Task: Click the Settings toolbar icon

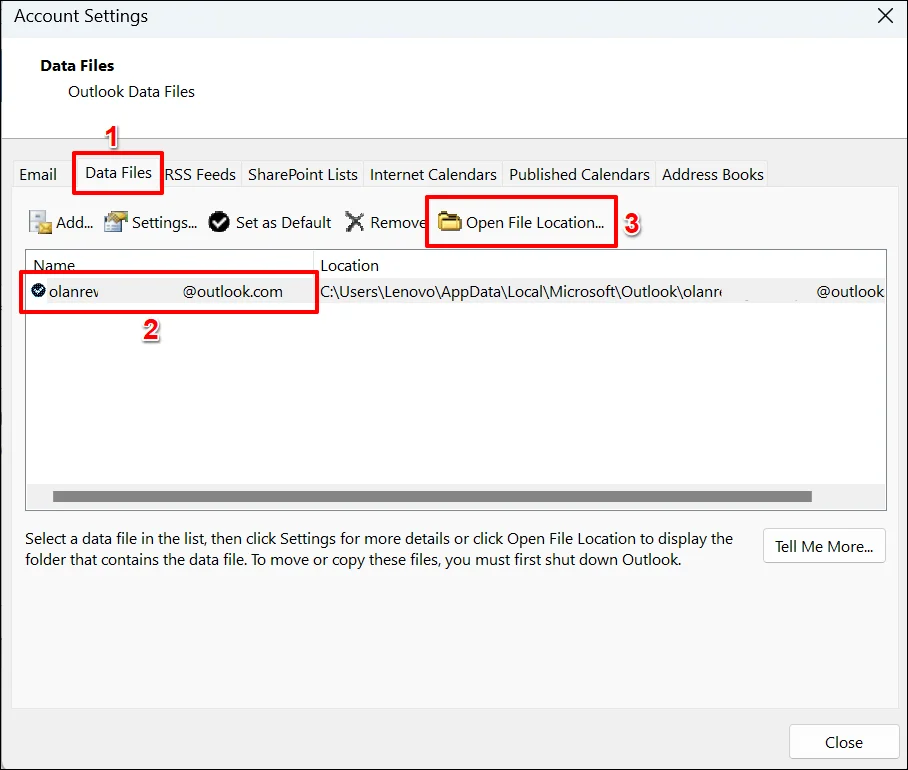Action: tap(116, 222)
